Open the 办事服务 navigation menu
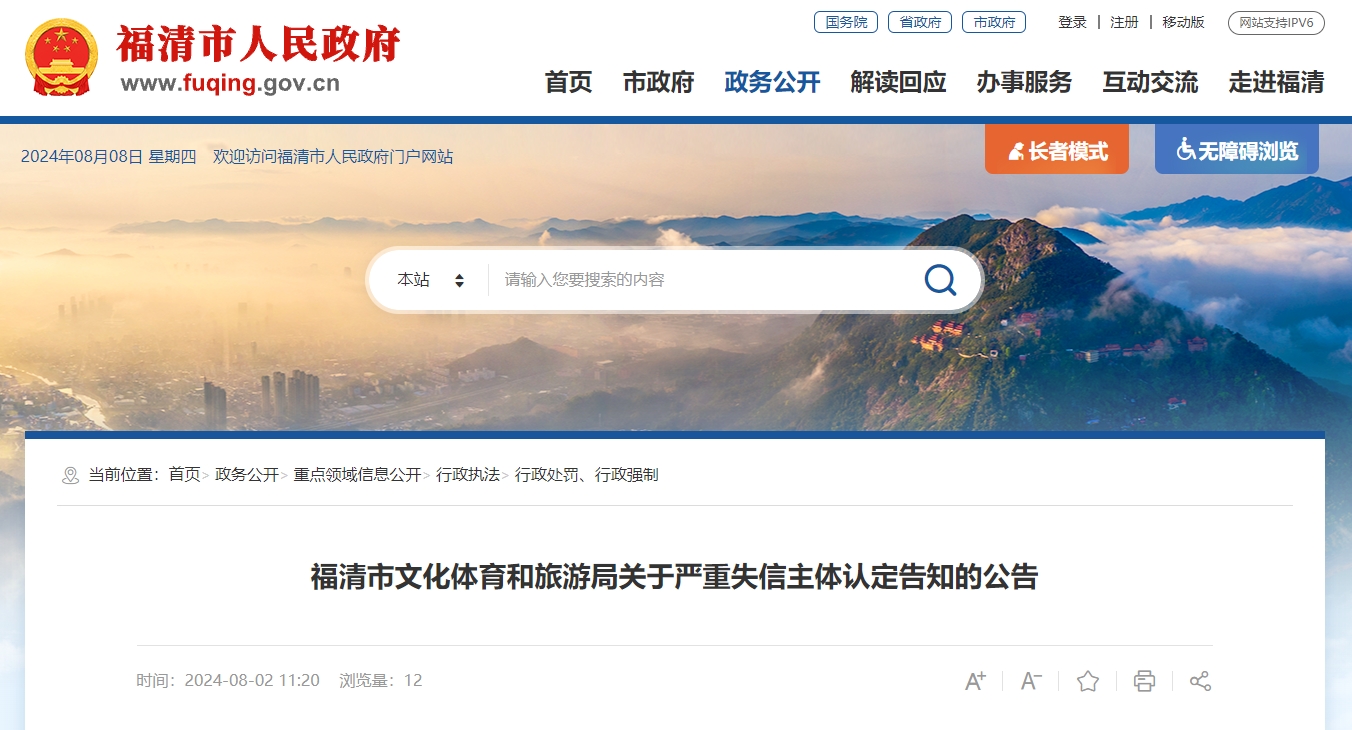The image size is (1352, 730). (x=1024, y=82)
